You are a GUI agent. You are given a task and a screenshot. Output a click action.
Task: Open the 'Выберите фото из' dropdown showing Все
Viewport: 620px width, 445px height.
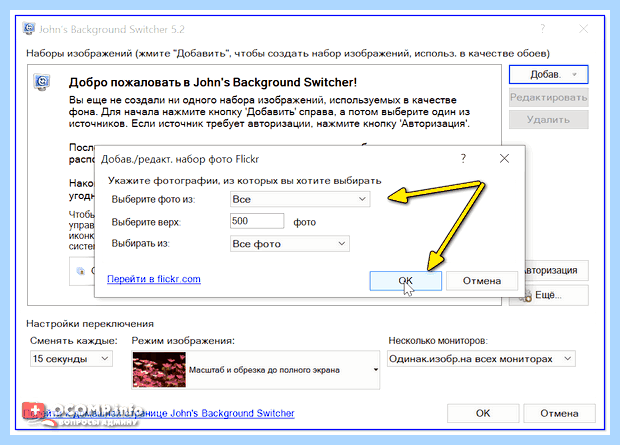(x=300, y=199)
